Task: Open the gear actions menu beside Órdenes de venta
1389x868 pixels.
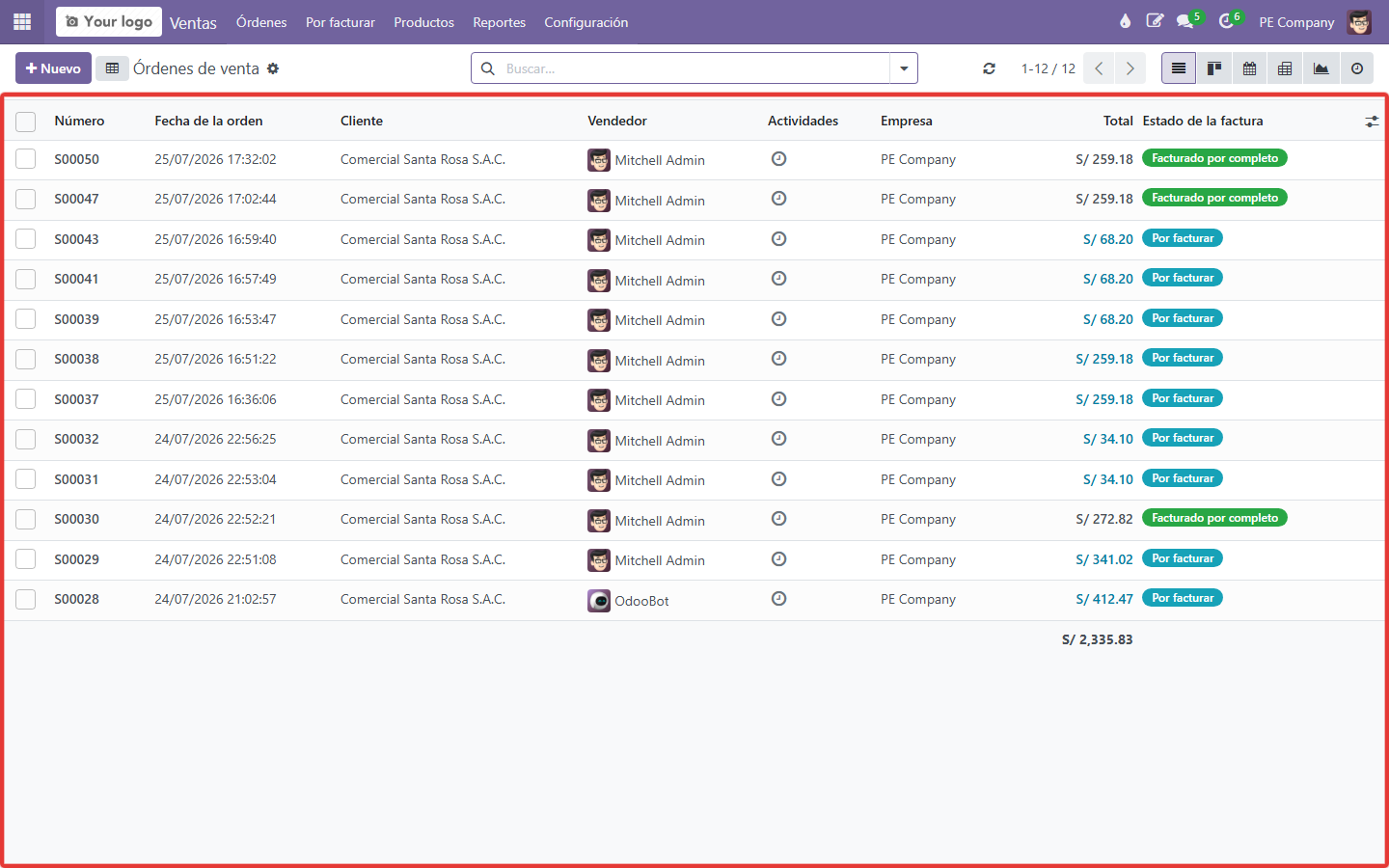Action: click(273, 68)
